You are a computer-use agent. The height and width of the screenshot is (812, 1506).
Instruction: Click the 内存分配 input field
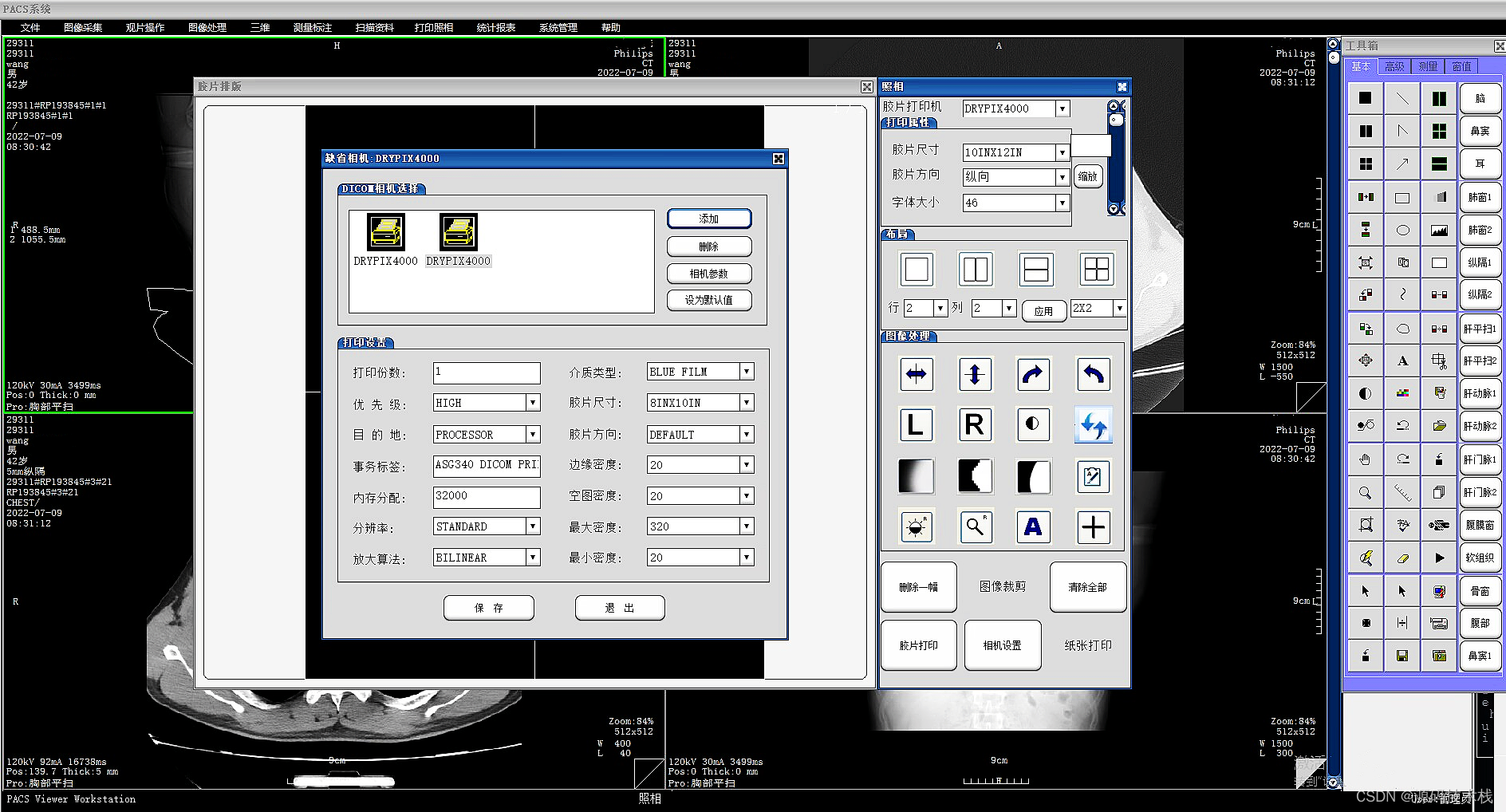(x=487, y=496)
